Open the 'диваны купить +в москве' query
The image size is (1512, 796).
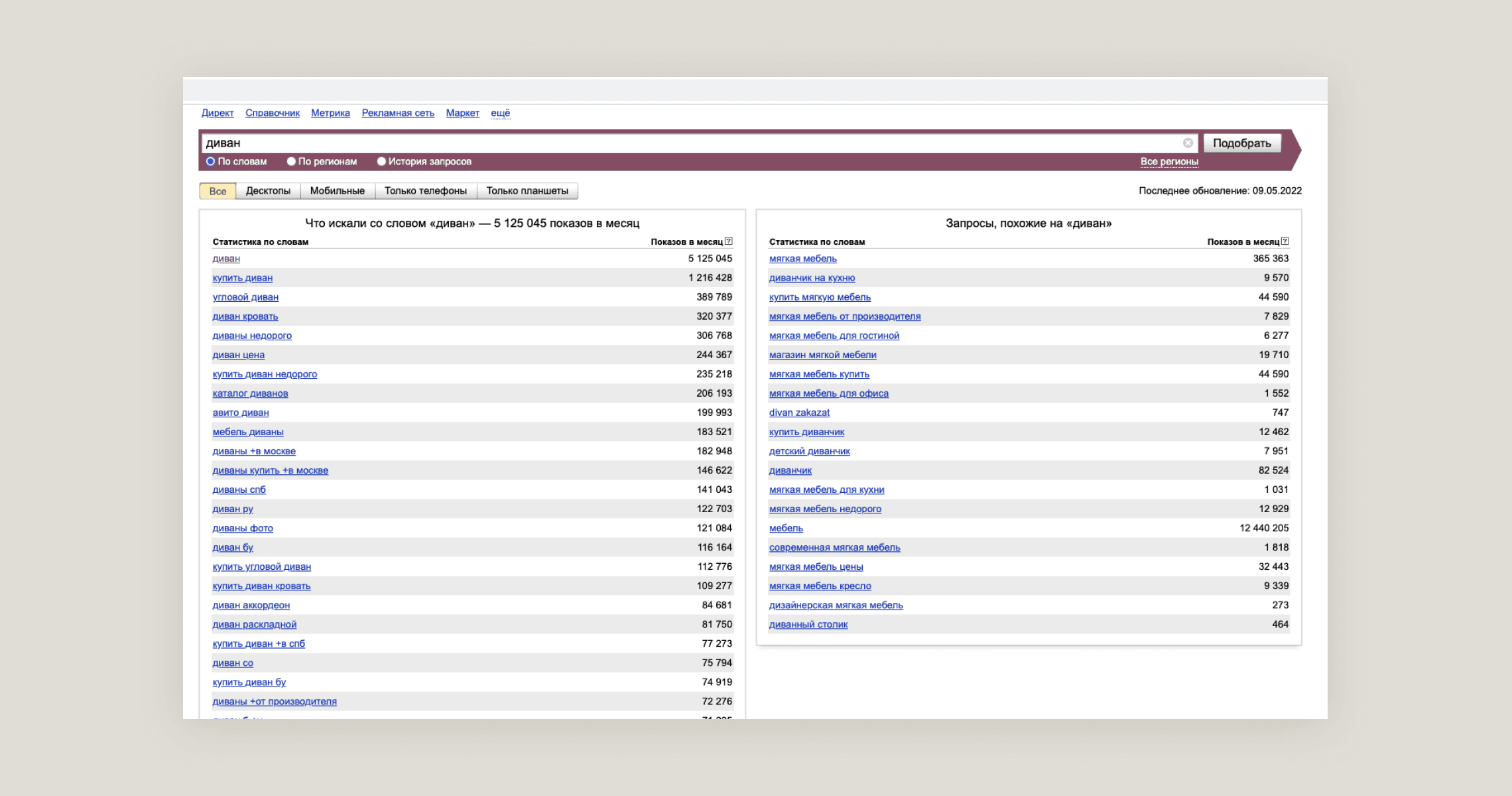(271, 470)
